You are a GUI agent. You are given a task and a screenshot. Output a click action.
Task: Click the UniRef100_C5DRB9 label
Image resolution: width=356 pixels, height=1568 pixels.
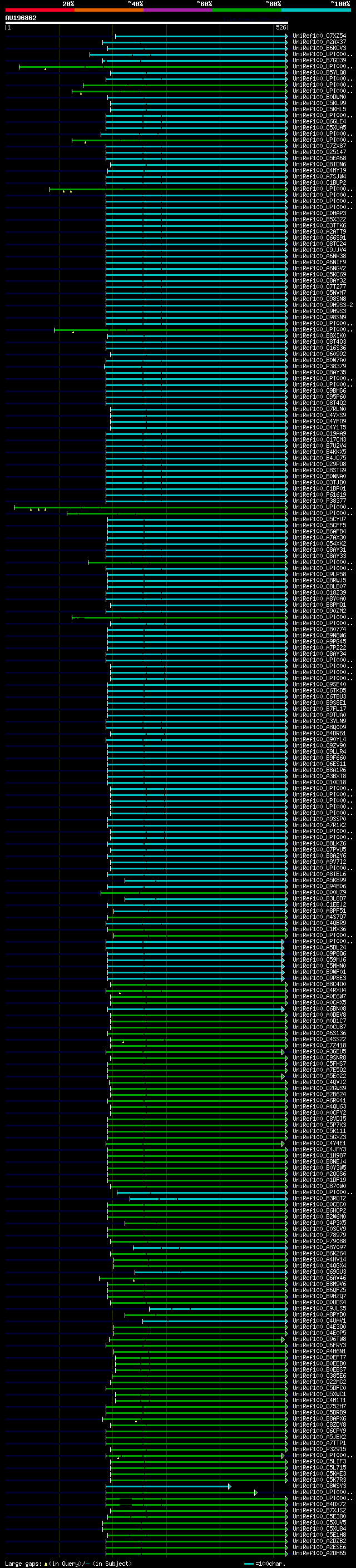click(x=319, y=1413)
